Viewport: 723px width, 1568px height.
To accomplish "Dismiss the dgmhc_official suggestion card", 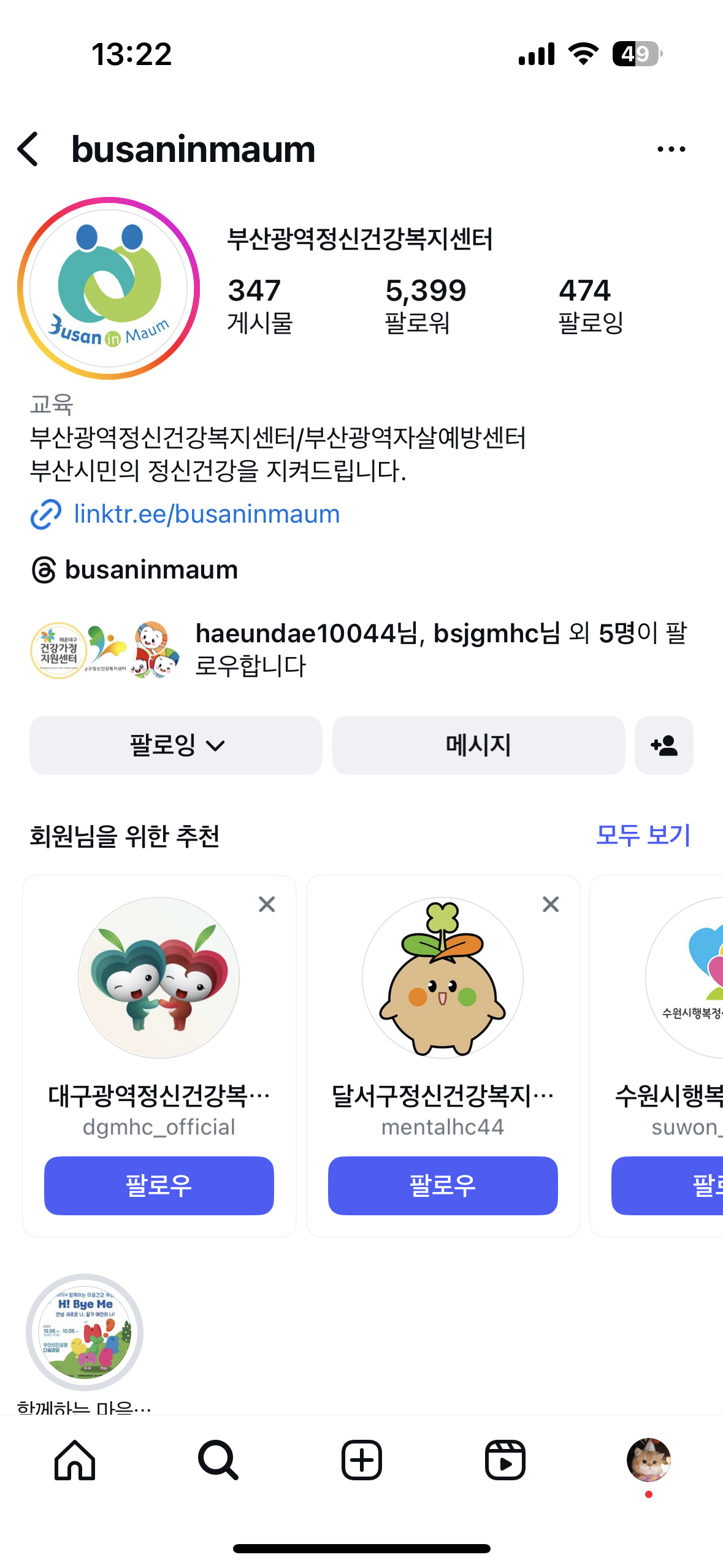I will 267,904.
